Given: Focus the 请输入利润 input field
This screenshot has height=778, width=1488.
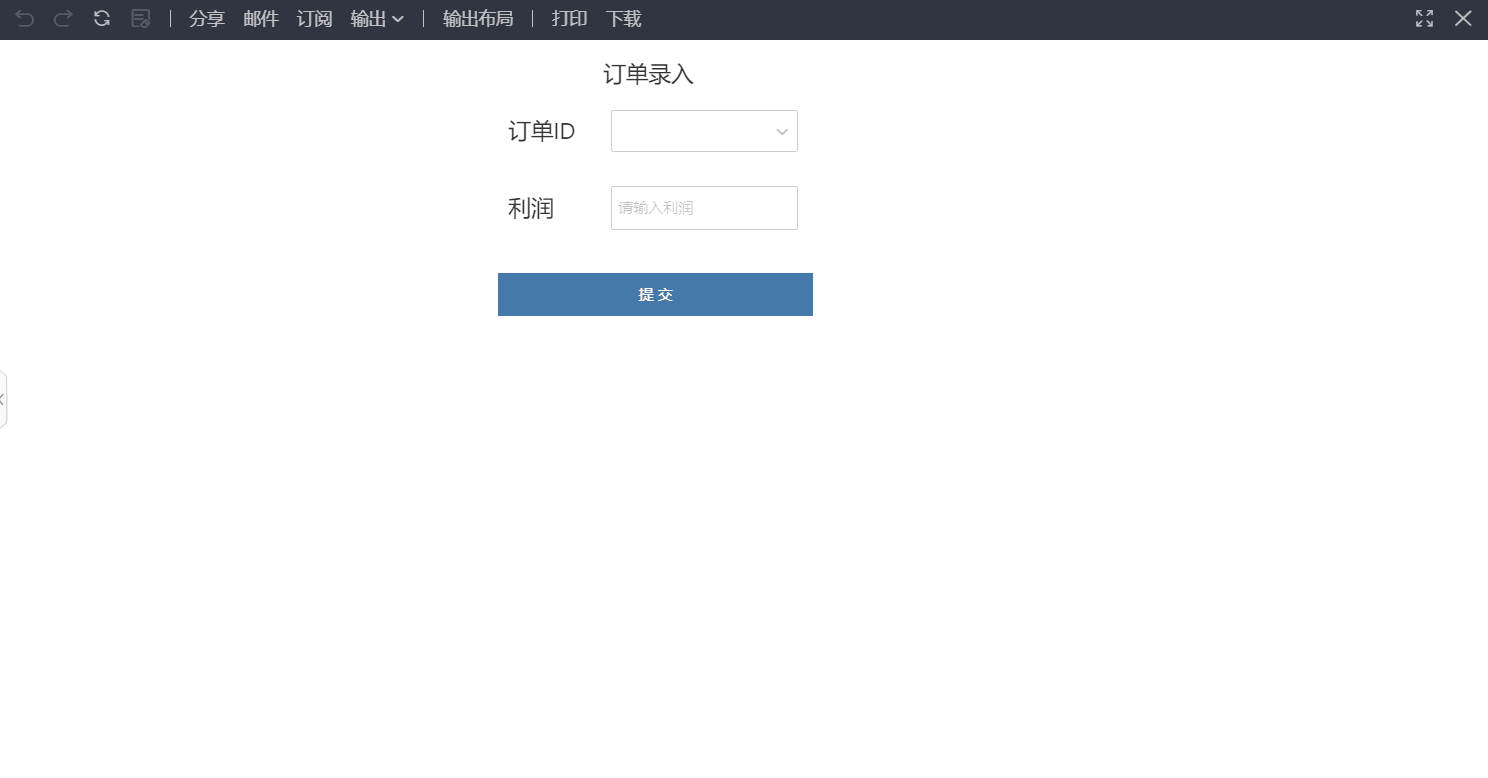Looking at the screenshot, I should [x=704, y=208].
